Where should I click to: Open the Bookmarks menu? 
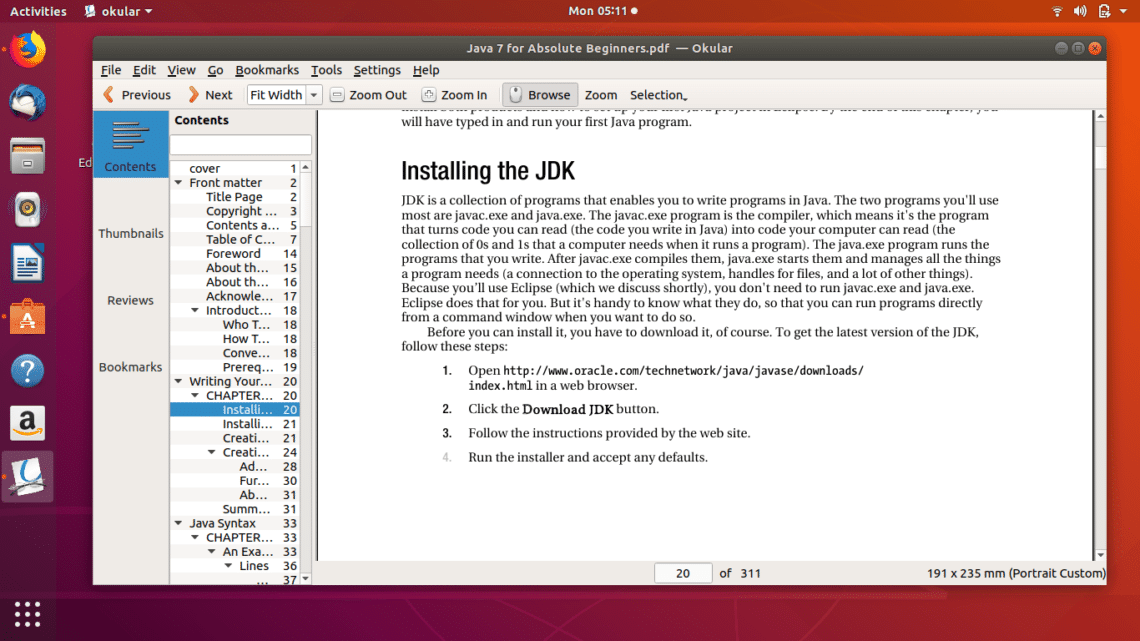[267, 70]
